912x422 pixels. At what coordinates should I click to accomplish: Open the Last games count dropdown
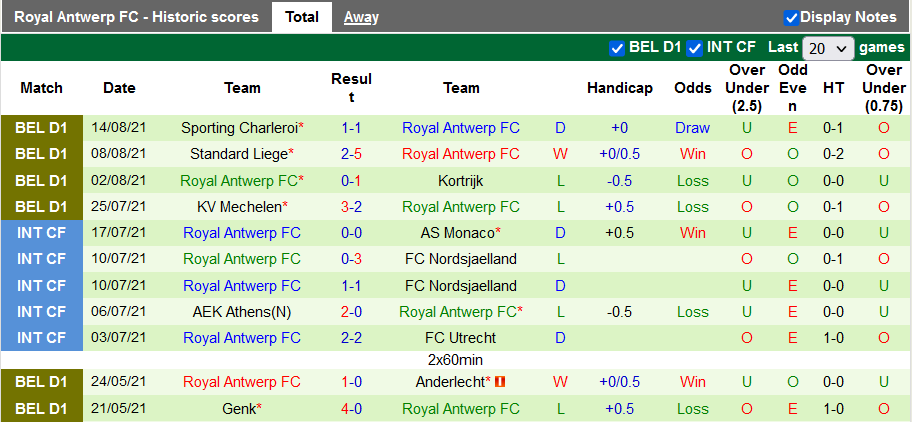tap(829, 48)
